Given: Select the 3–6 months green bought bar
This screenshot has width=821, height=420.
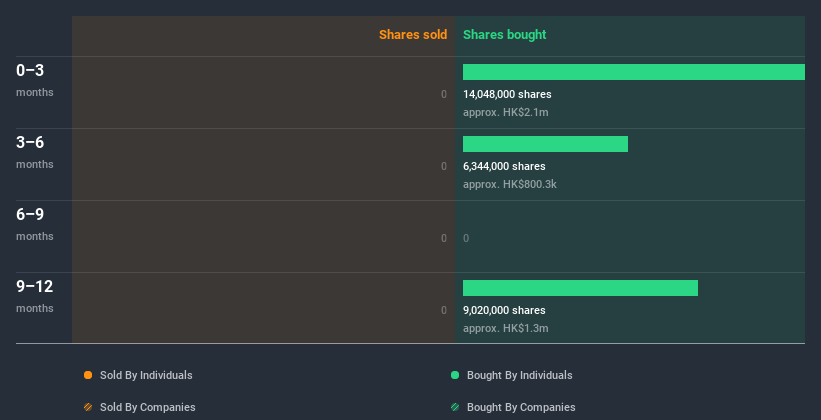Looking at the screenshot, I should 545,144.
